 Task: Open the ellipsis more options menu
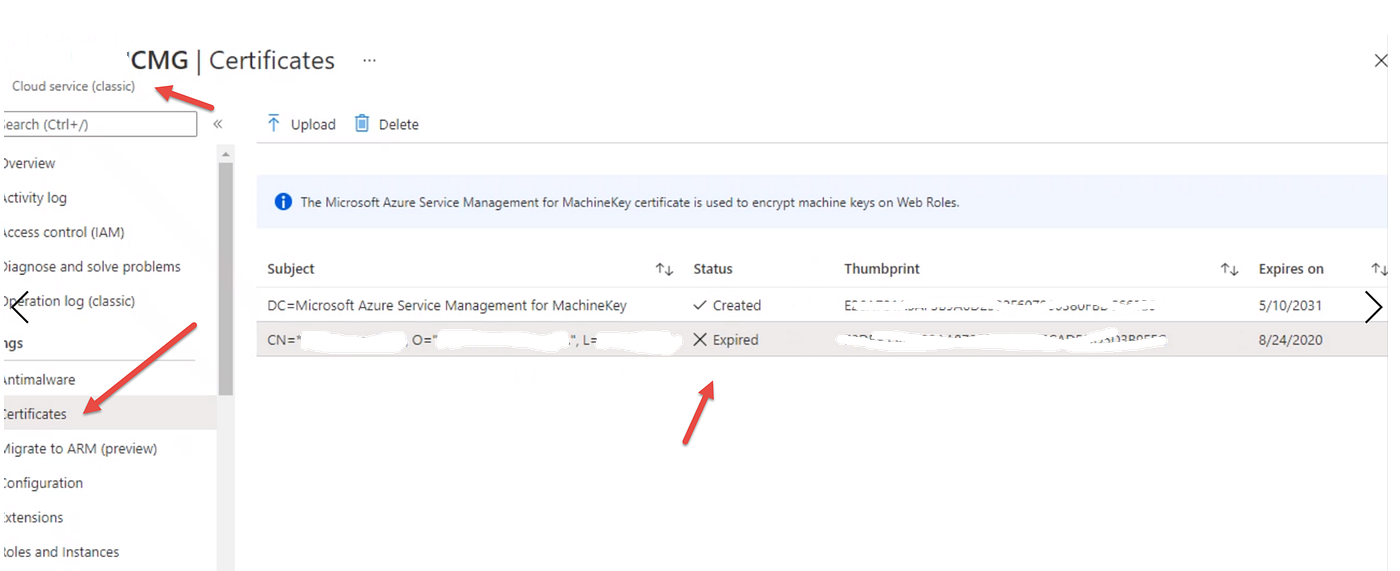click(370, 60)
